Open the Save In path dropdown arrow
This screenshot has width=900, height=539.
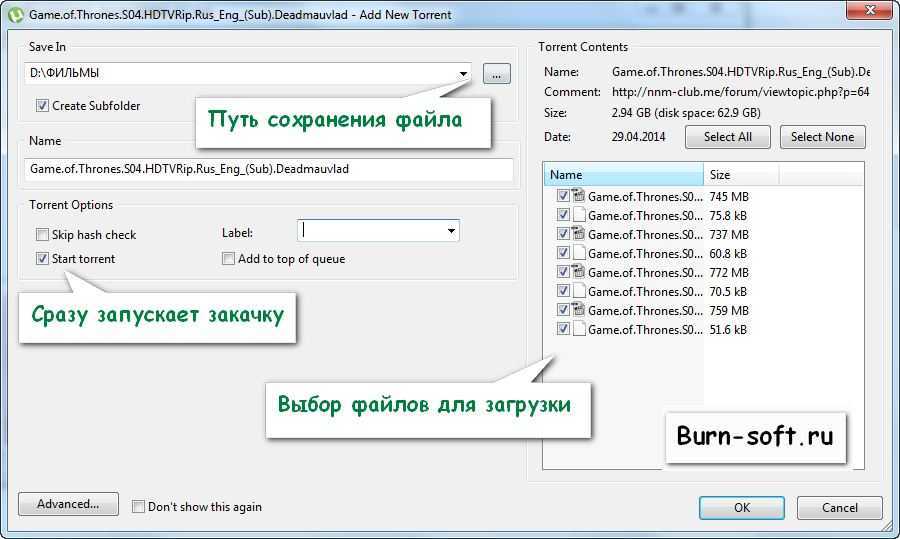click(463, 73)
